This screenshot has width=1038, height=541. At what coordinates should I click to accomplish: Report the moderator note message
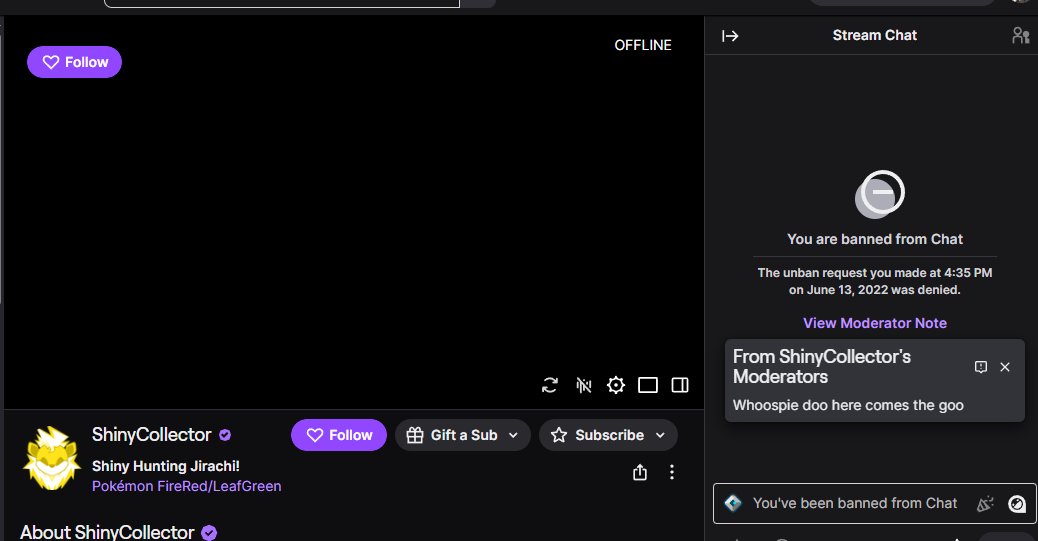981,367
